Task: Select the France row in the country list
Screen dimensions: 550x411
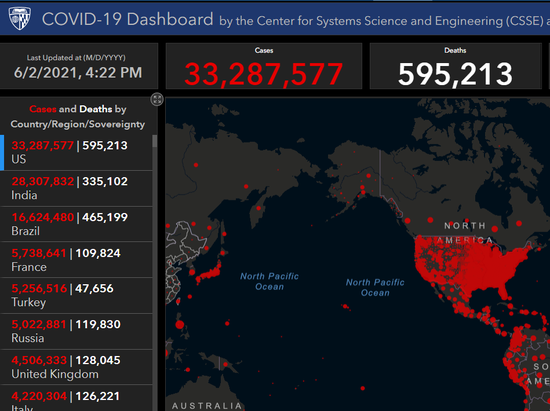Action: (x=76, y=260)
